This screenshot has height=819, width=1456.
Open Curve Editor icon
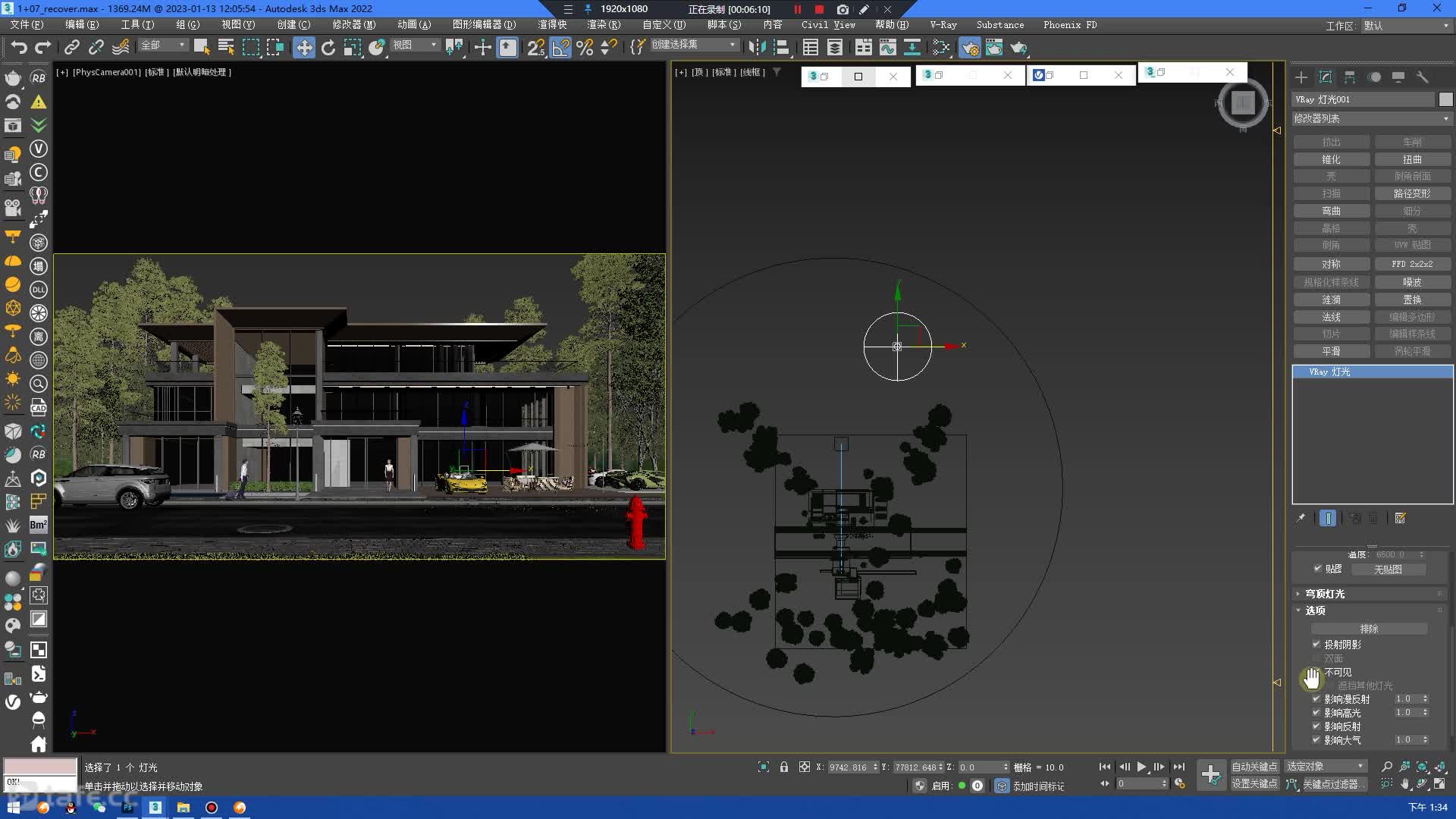tap(888, 47)
